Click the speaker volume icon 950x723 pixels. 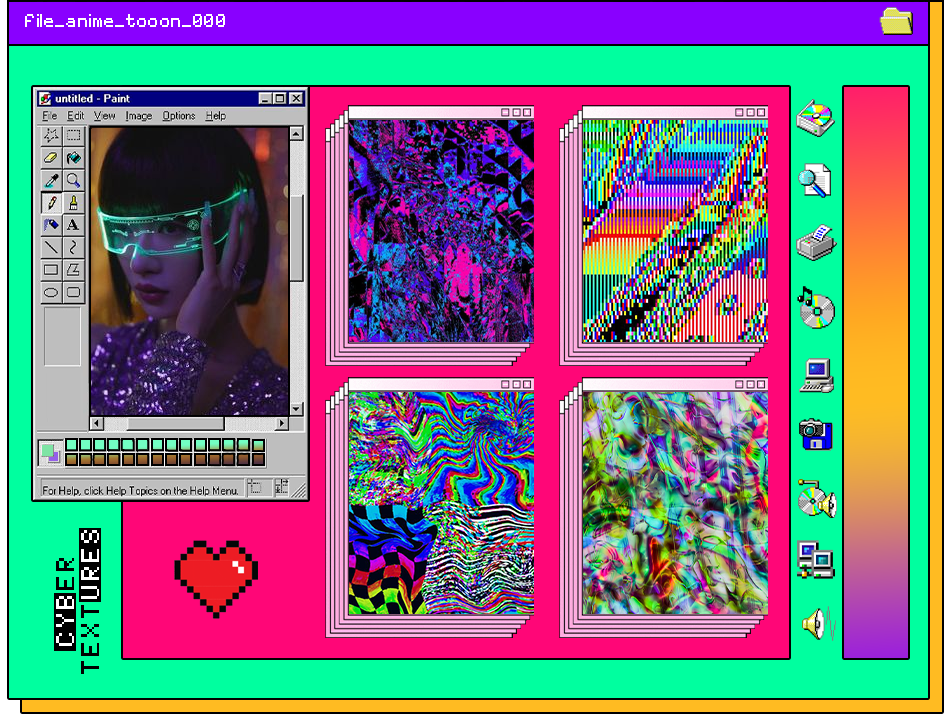819,623
